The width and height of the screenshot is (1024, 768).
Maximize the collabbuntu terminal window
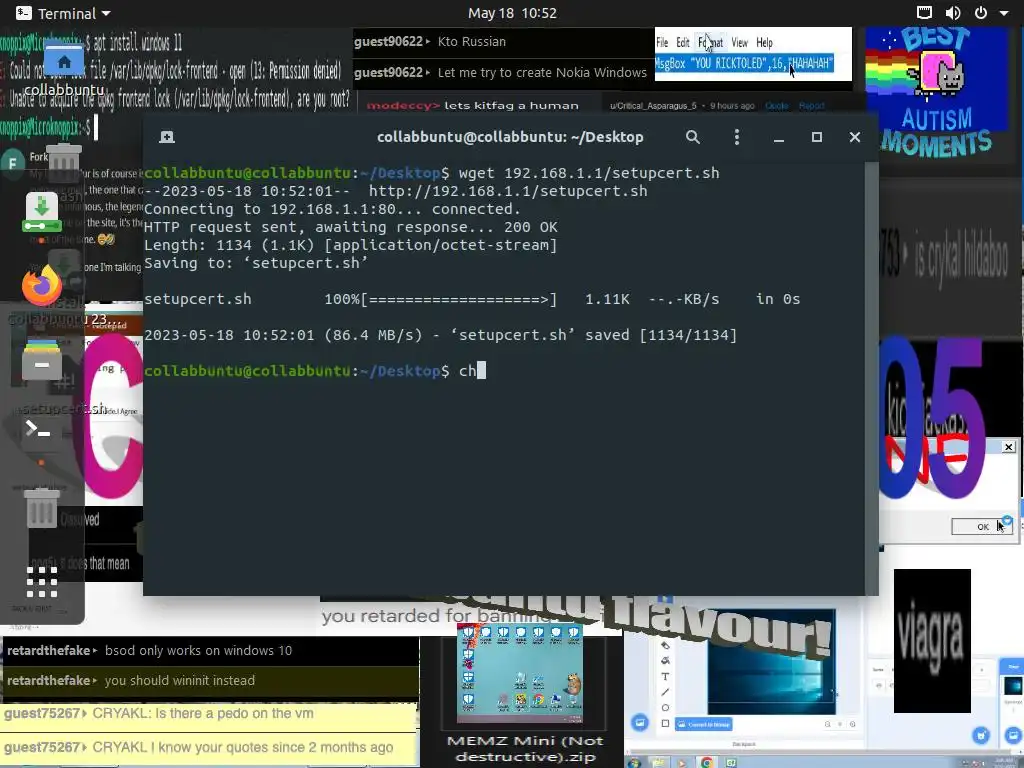pyautogui.click(x=816, y=137)
